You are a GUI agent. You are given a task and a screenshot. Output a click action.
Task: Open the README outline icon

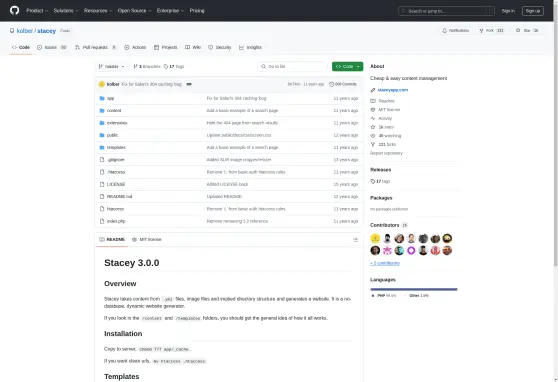(x=355, y=240)
